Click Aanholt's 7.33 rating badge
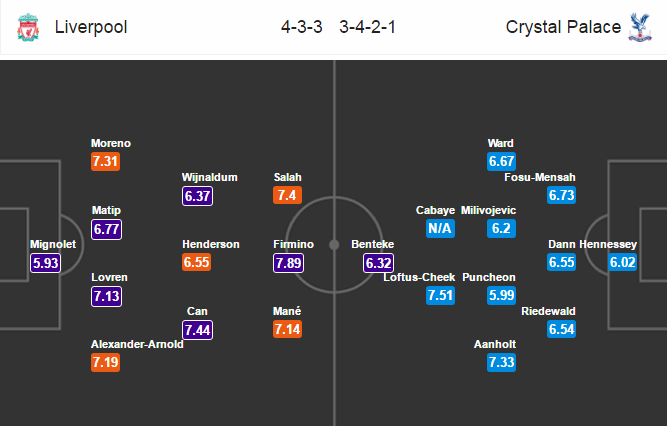 click(x=502, y=362)
